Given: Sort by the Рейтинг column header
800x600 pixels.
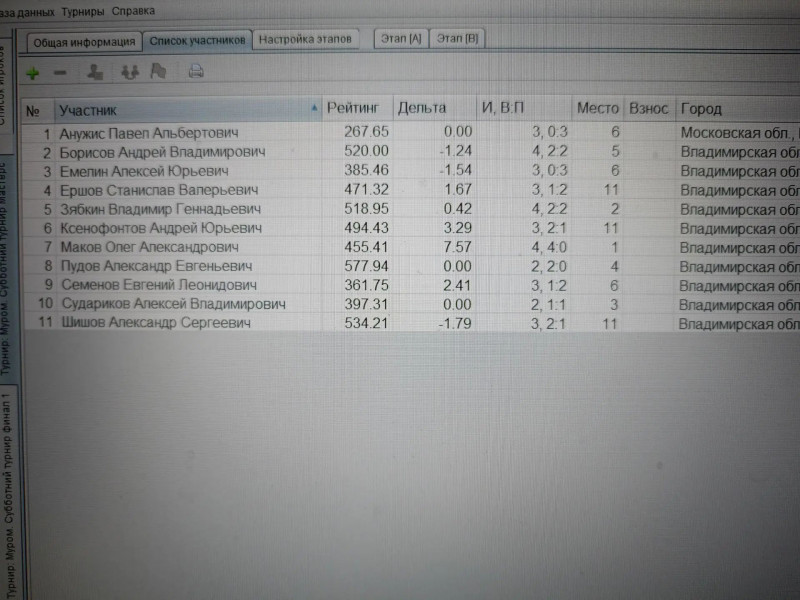Looking at the screenshot, I should click(357, 108).
